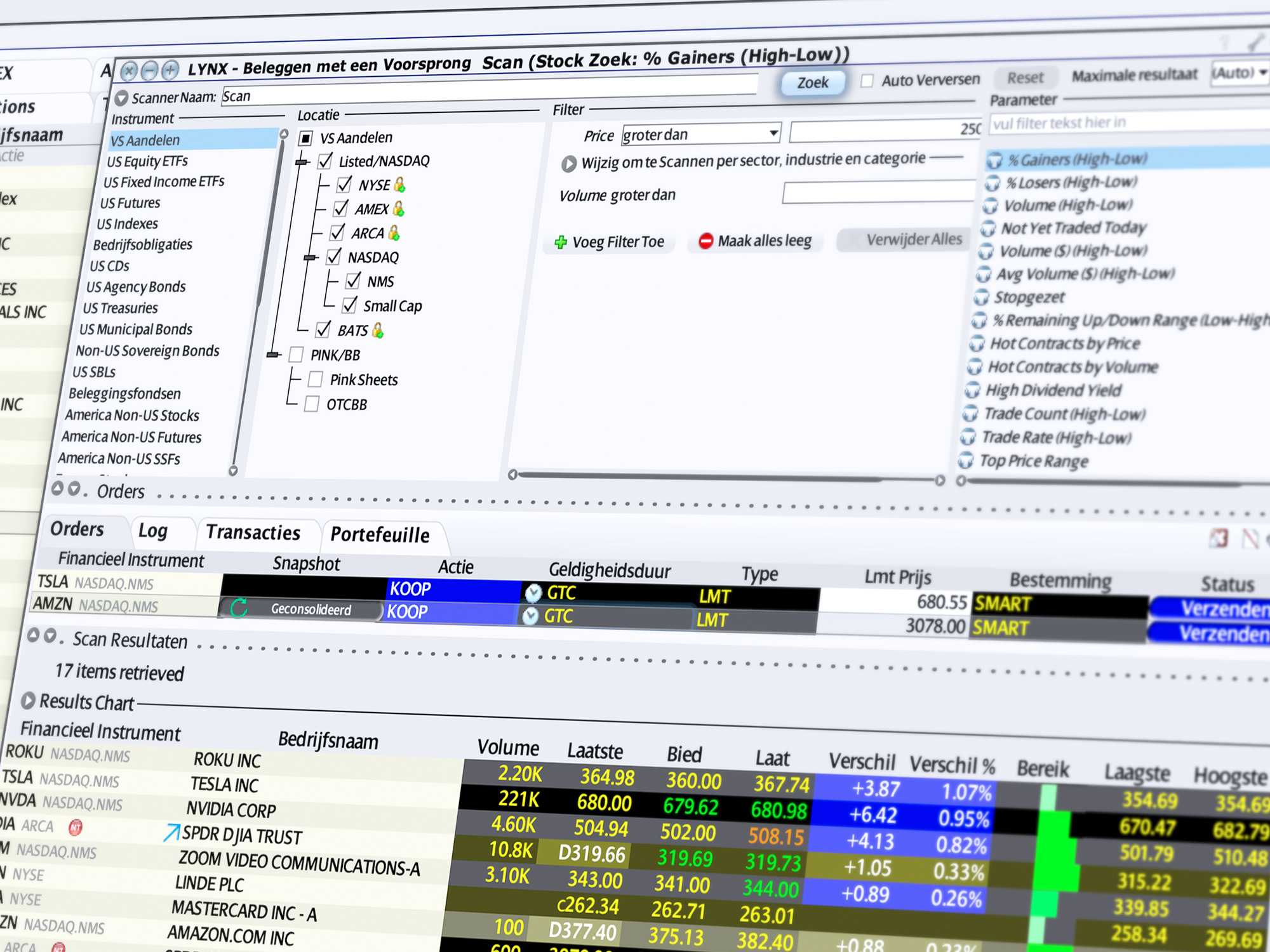Select the Top Price Range parameter
Image resolution: width=1270 pixels, height=952 pixels.
pos(1033,461)
